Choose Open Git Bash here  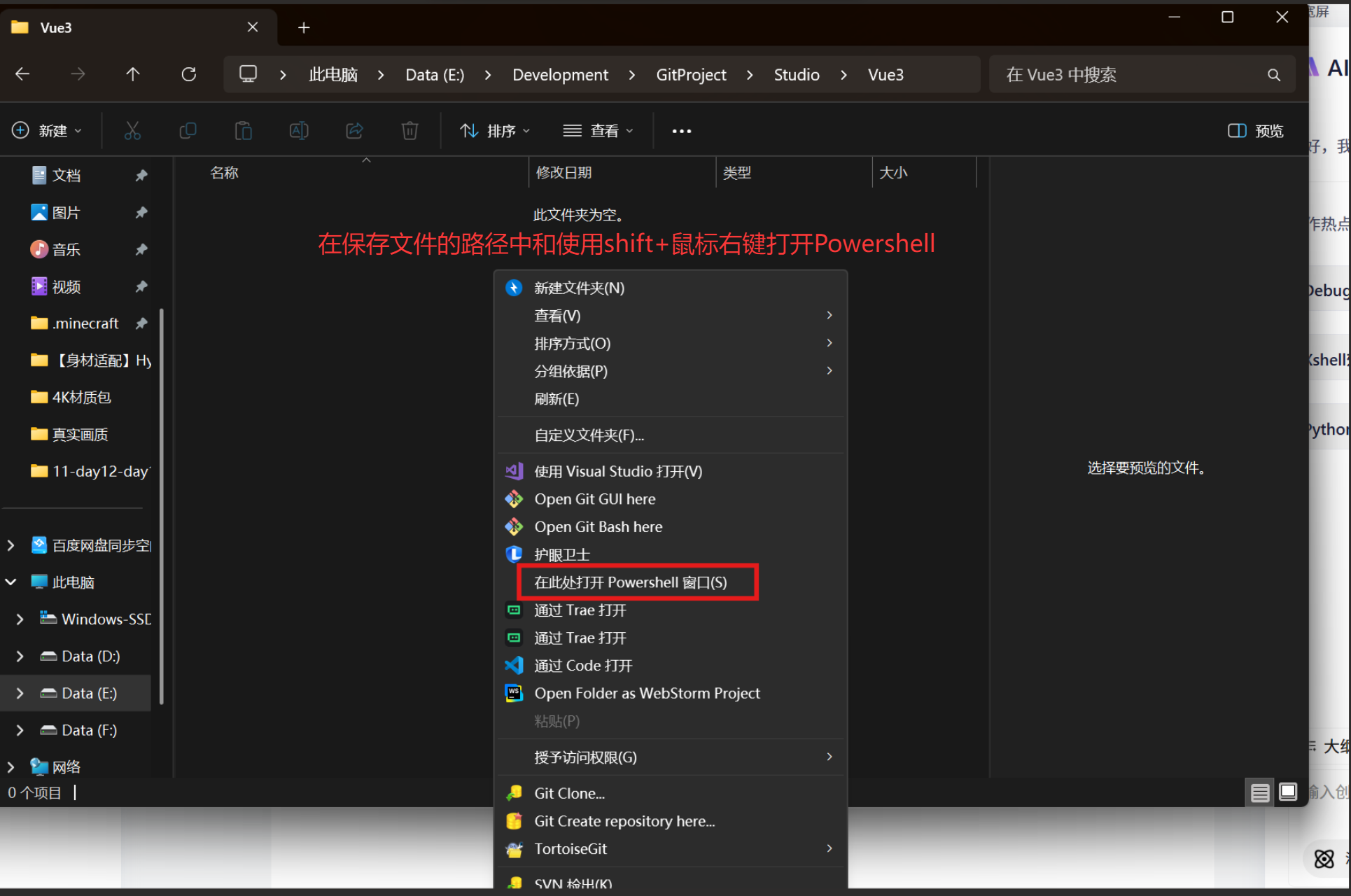(x=598, y=527)
